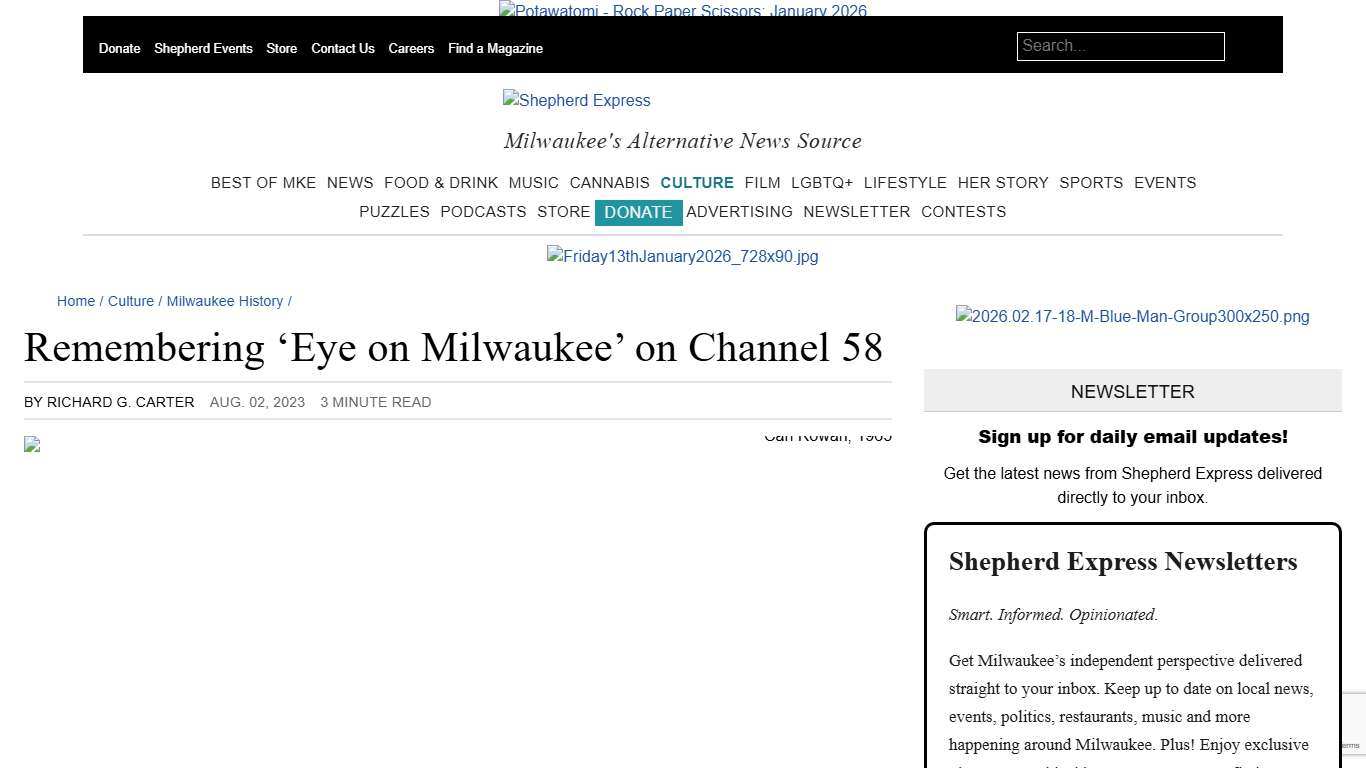
Task: Select the CULTURE navigation item
Action: tap(696, 183)
